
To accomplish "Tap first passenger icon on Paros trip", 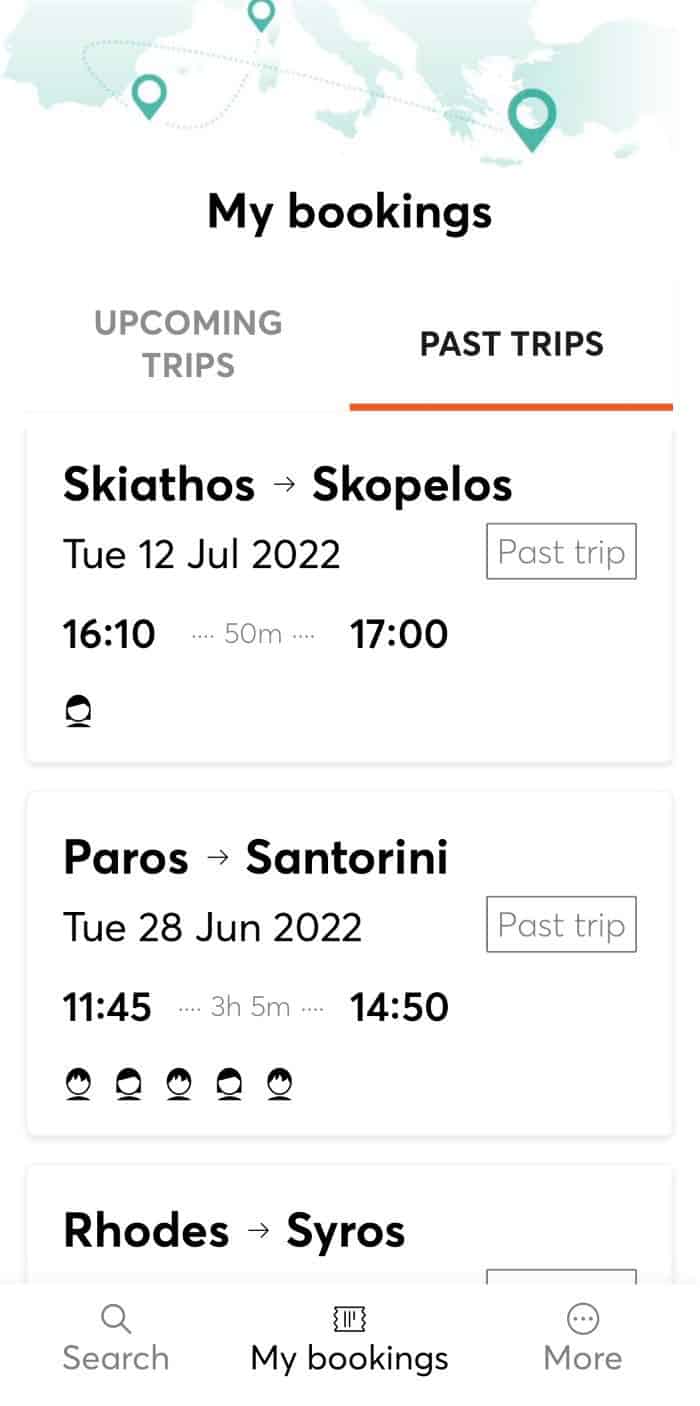I will point(79,1084).
